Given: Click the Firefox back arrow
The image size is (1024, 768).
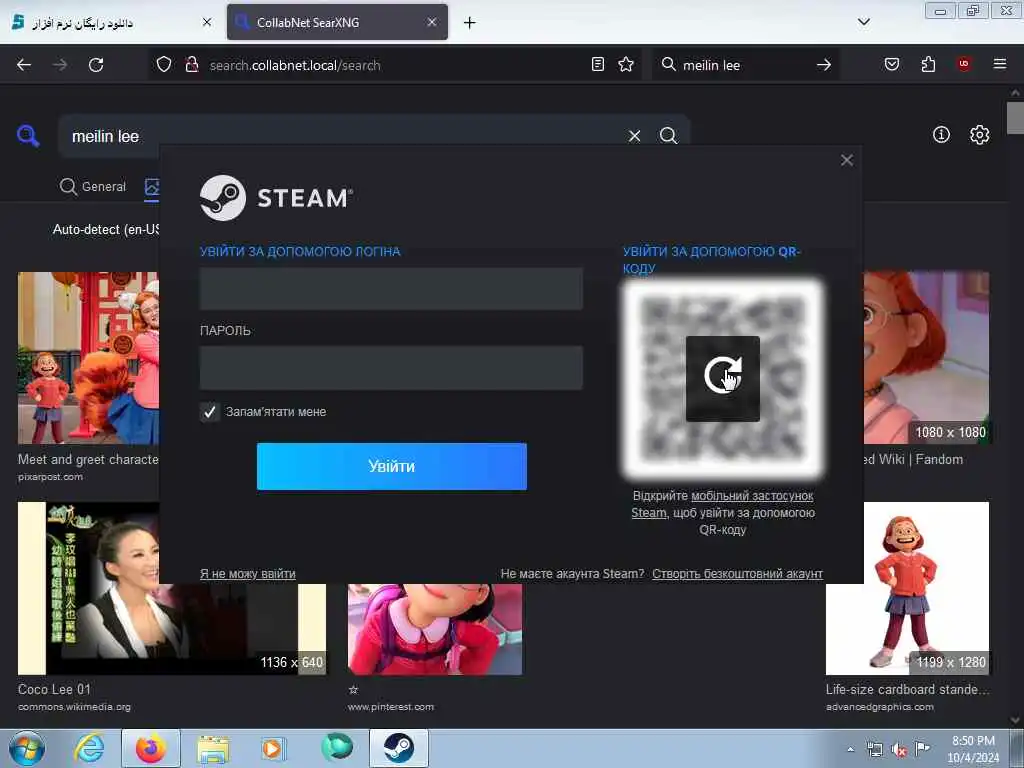Looking at the screenshot, I should (x=24, y=65).
